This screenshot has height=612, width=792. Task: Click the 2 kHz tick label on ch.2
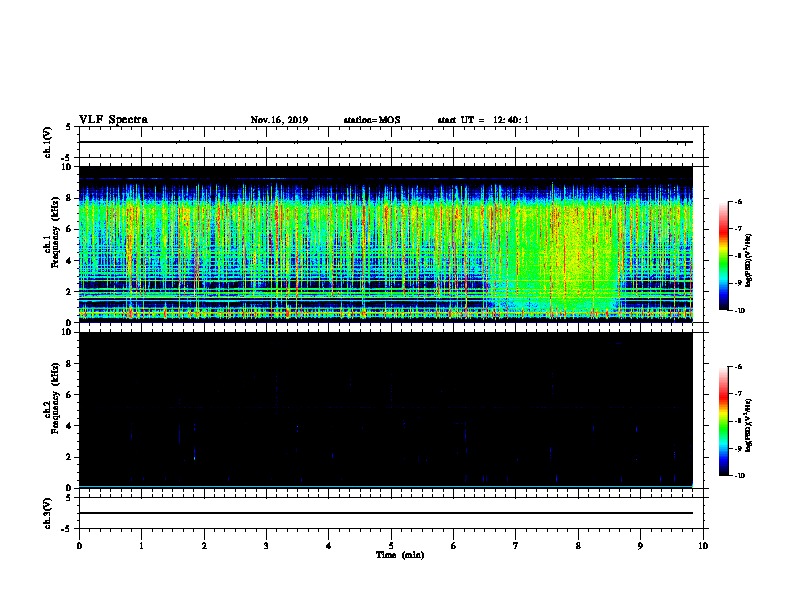tap(69, 457)
